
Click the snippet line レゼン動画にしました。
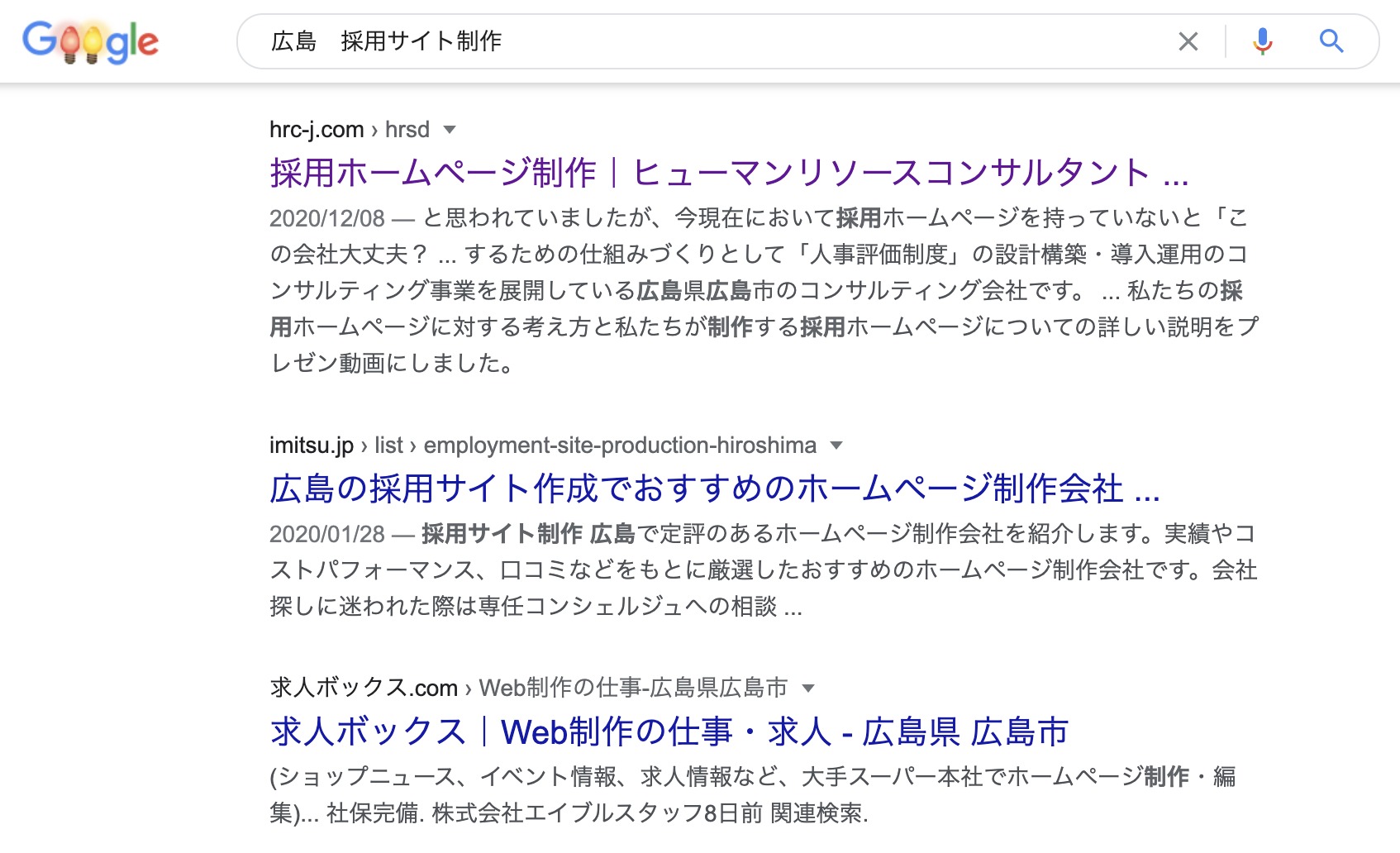pos(393,364)
